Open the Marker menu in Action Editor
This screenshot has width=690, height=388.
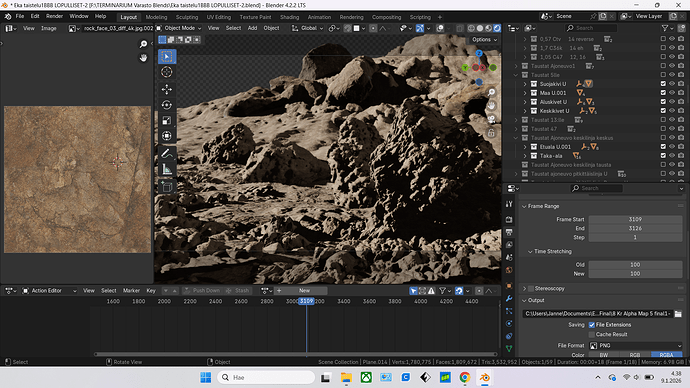coord(131,291)
